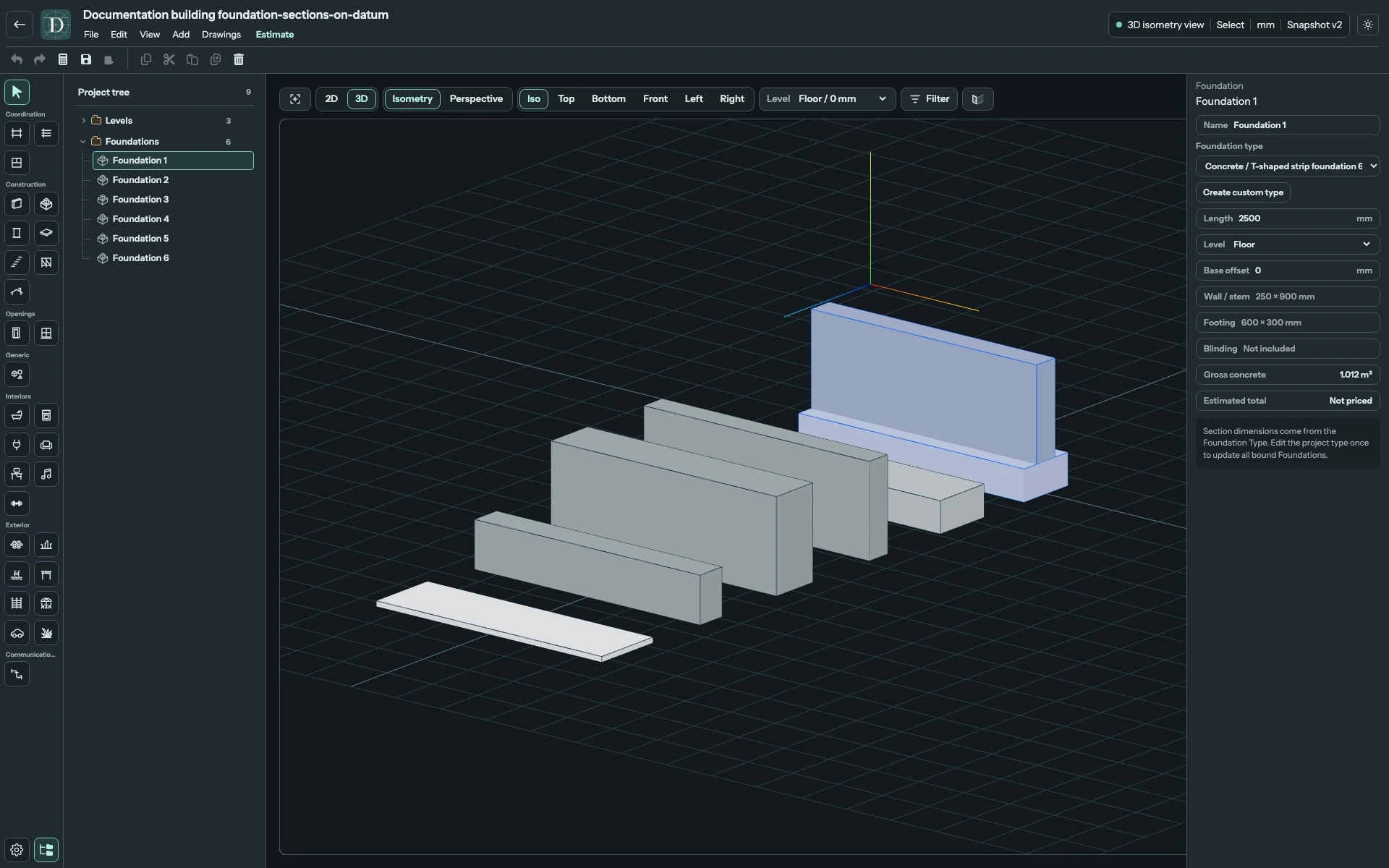This screenshot has height=868, width=1389.
Task: Choose the grid axes tool under Coordination
Action: (17, 133)
